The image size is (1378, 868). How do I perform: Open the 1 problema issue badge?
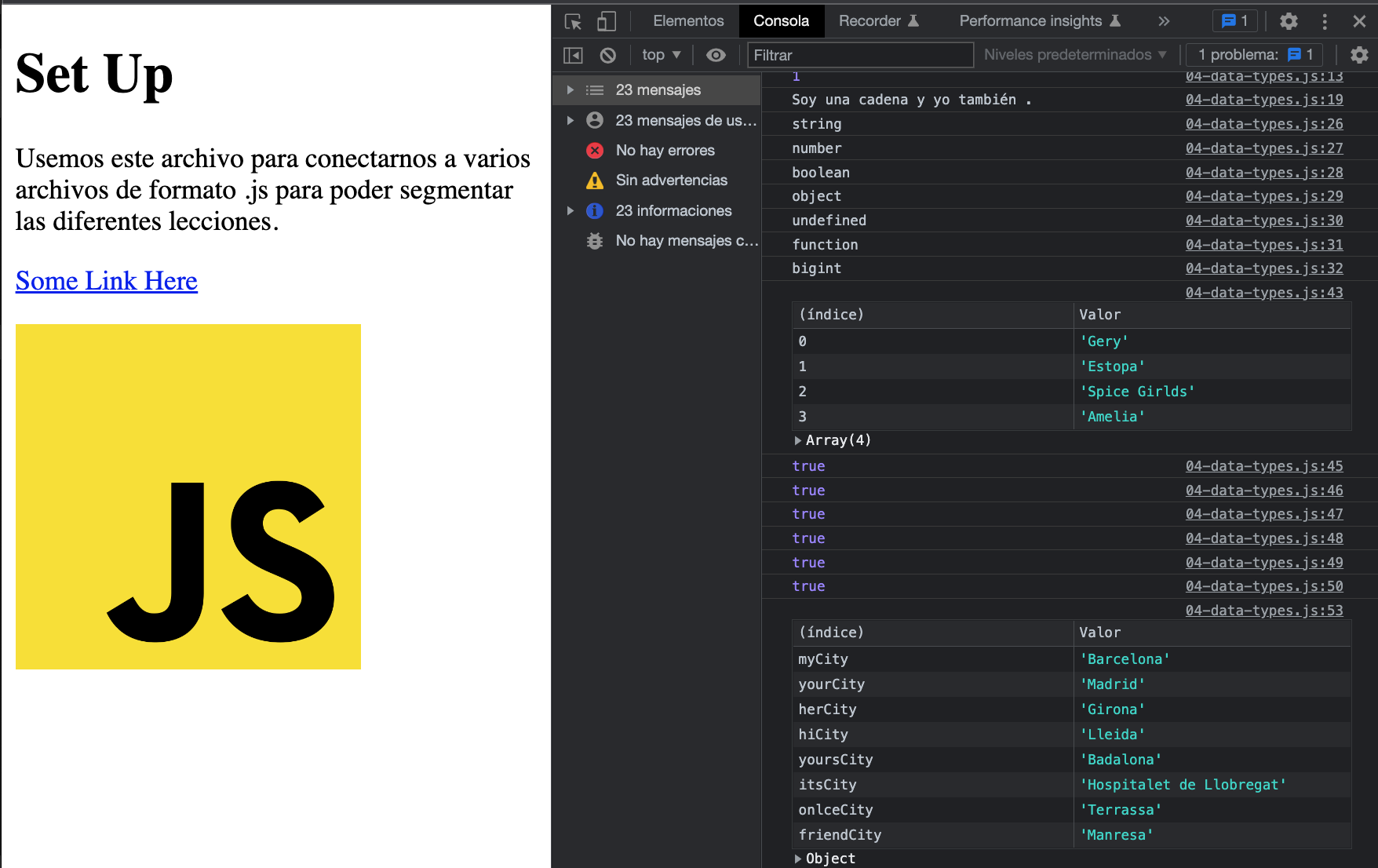1254,55
